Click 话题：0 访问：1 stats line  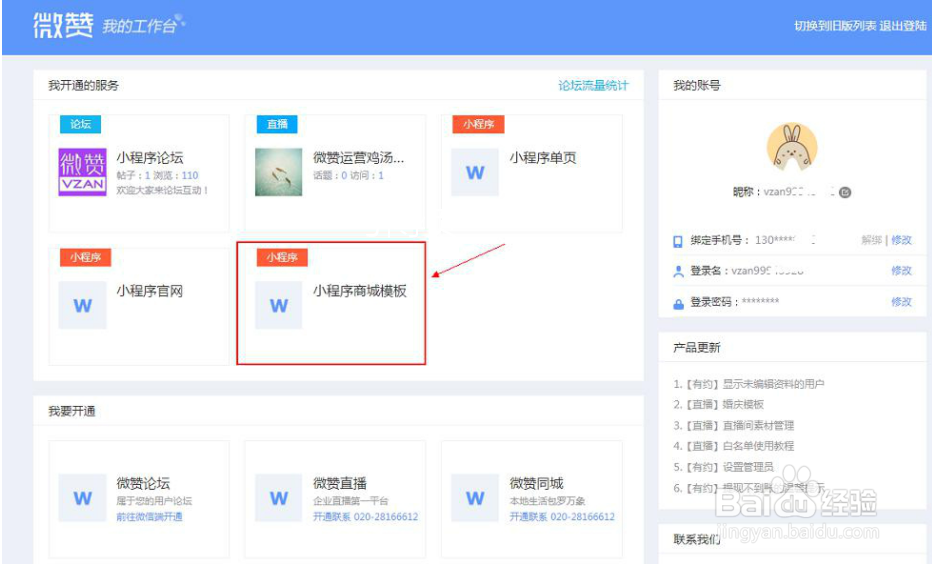click(x=348, y=175)
